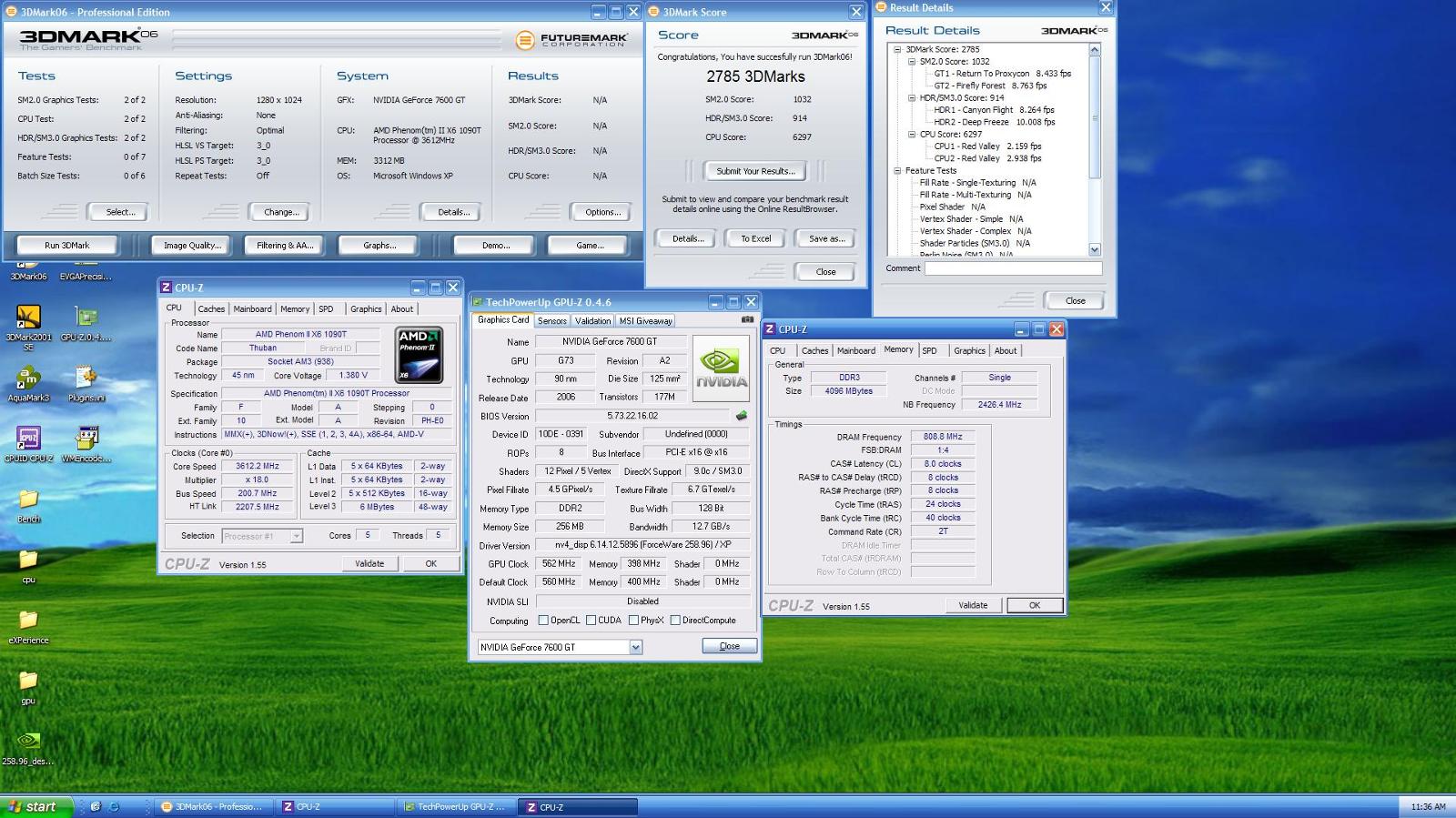
Task: Open the Windows Start menu
Action: click(35, 806)
